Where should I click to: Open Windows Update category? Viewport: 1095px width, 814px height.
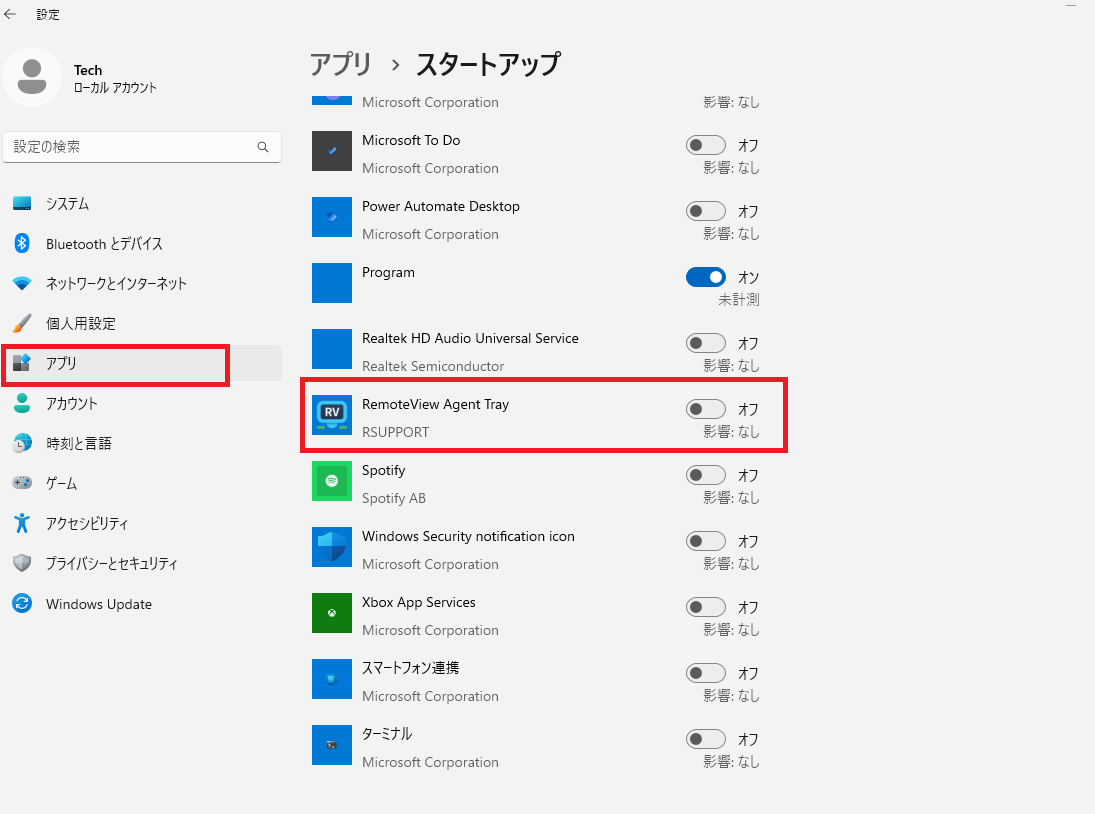pos(142,604)
